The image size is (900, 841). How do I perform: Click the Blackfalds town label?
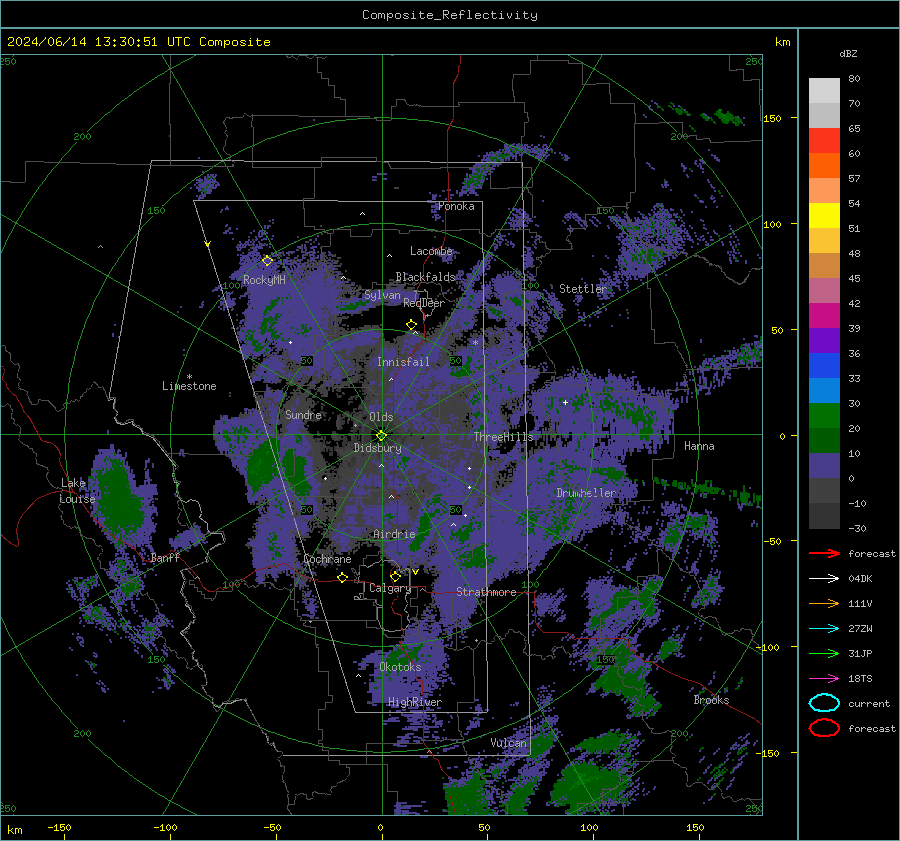(x=425, y=277)
